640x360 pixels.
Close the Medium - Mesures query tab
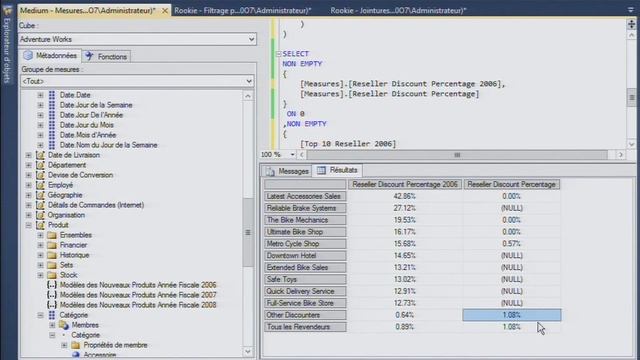pyautogui.click(x=165, y=11)
